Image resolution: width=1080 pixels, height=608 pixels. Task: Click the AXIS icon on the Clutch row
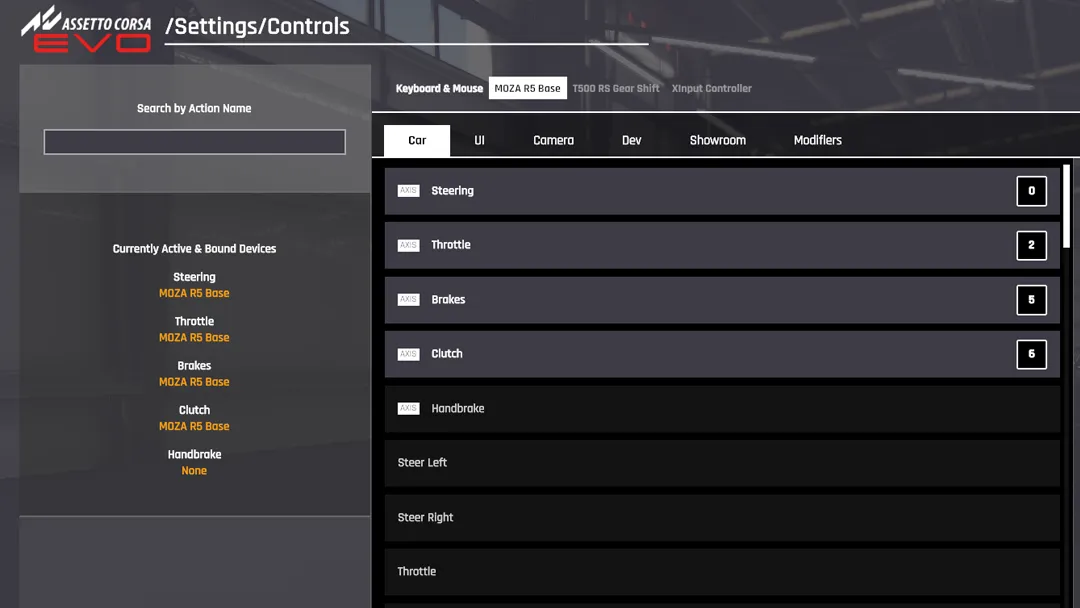tap(408, 353)
